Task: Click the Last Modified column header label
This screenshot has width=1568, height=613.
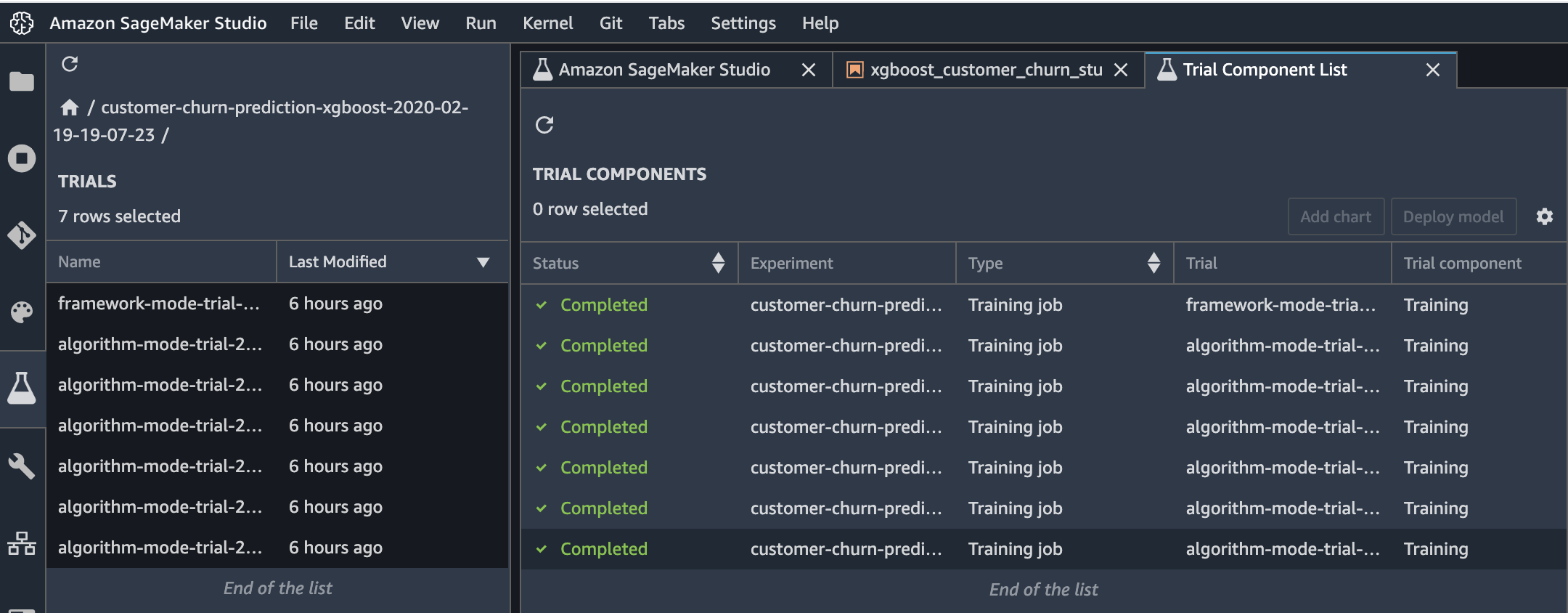Action: click(338, 261)
